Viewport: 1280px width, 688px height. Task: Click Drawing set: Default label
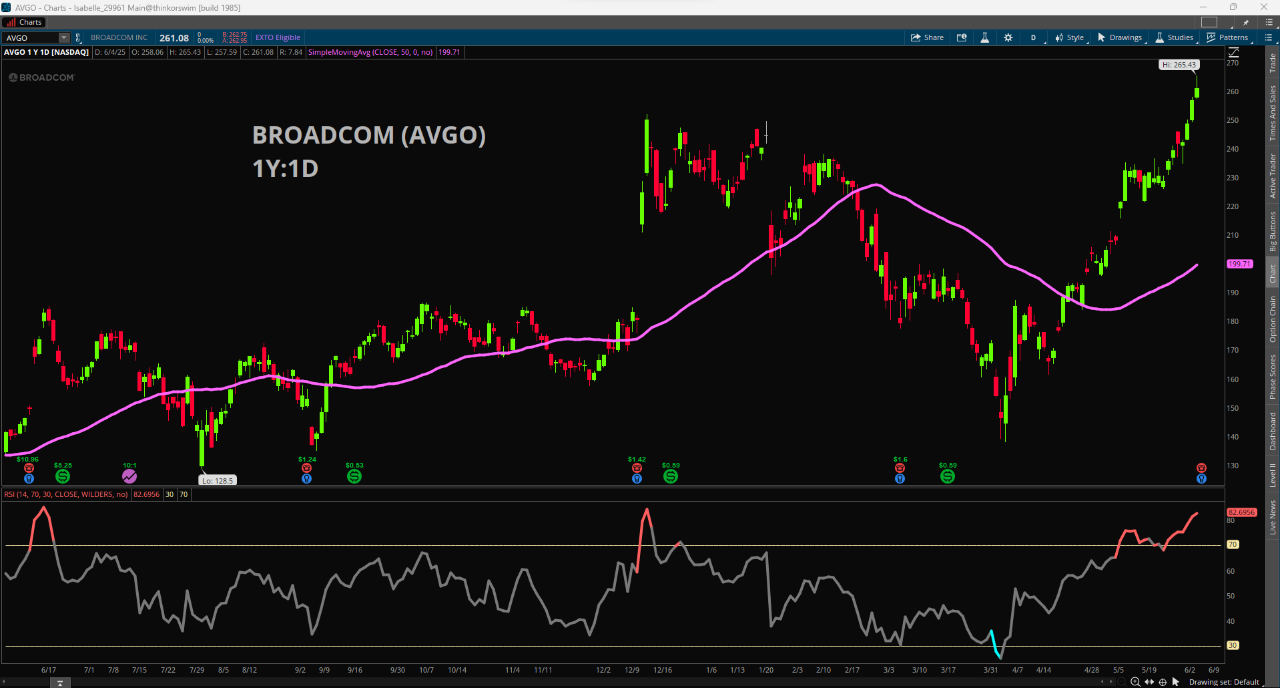(1223, 682)
